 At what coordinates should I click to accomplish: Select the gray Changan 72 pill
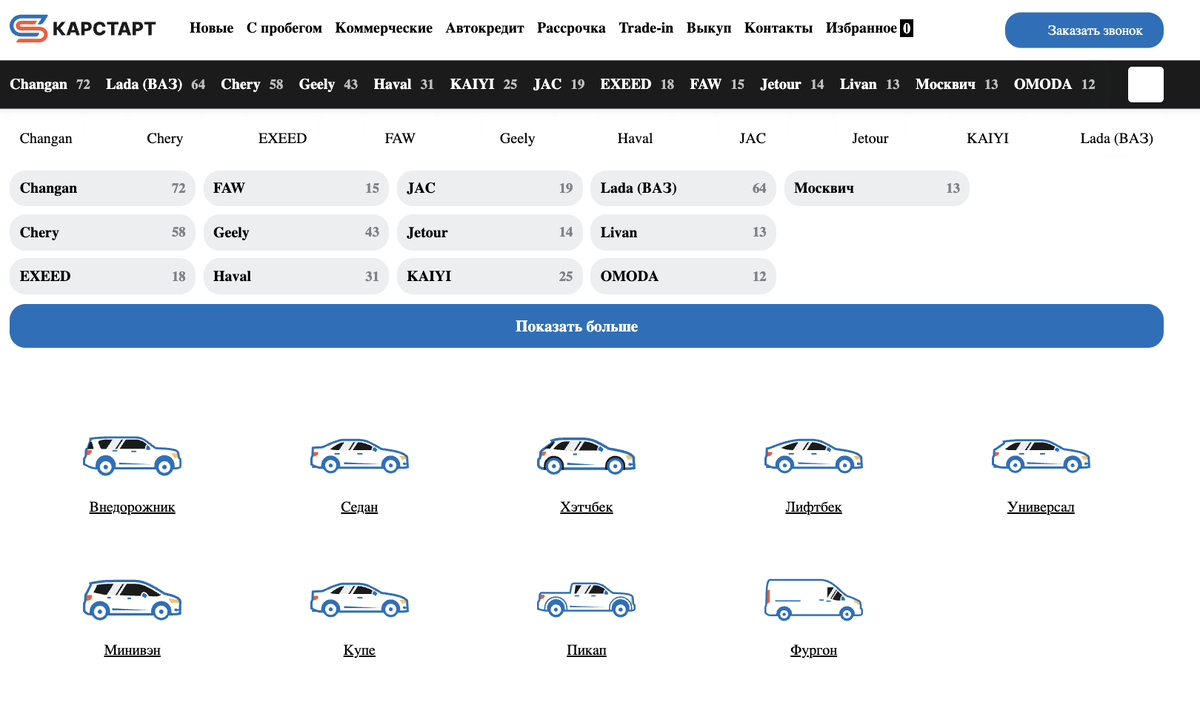tap(103, 188)
